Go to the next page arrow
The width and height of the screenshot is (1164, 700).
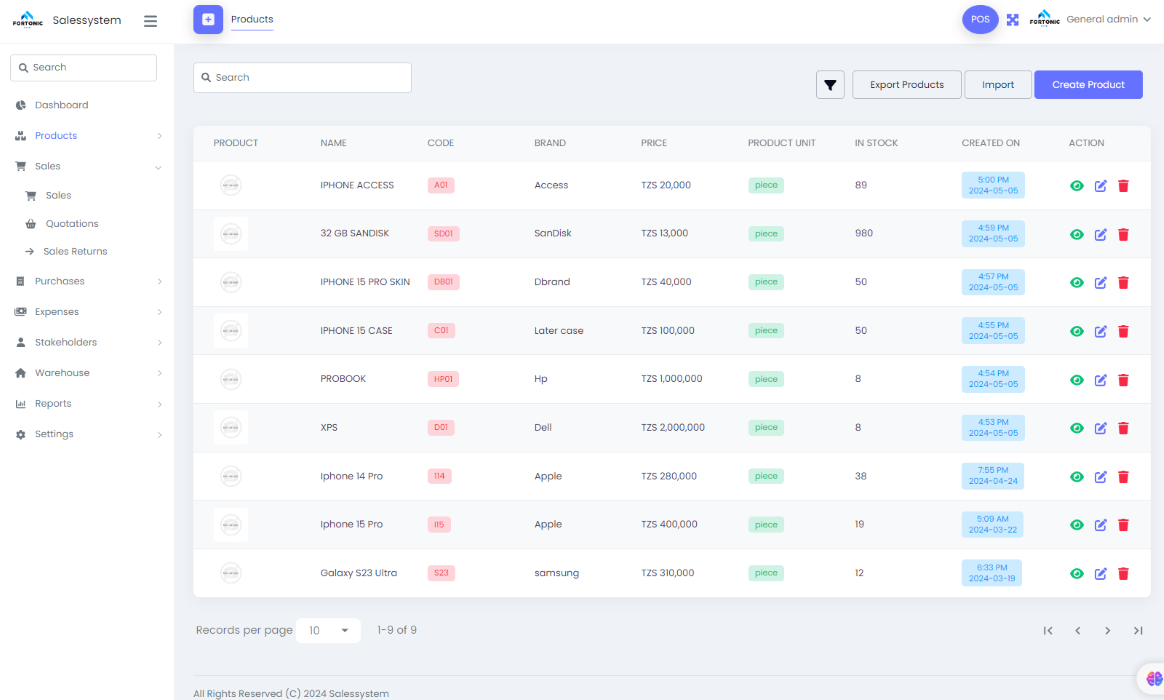pyautogui.click(x=1107, y=630)
